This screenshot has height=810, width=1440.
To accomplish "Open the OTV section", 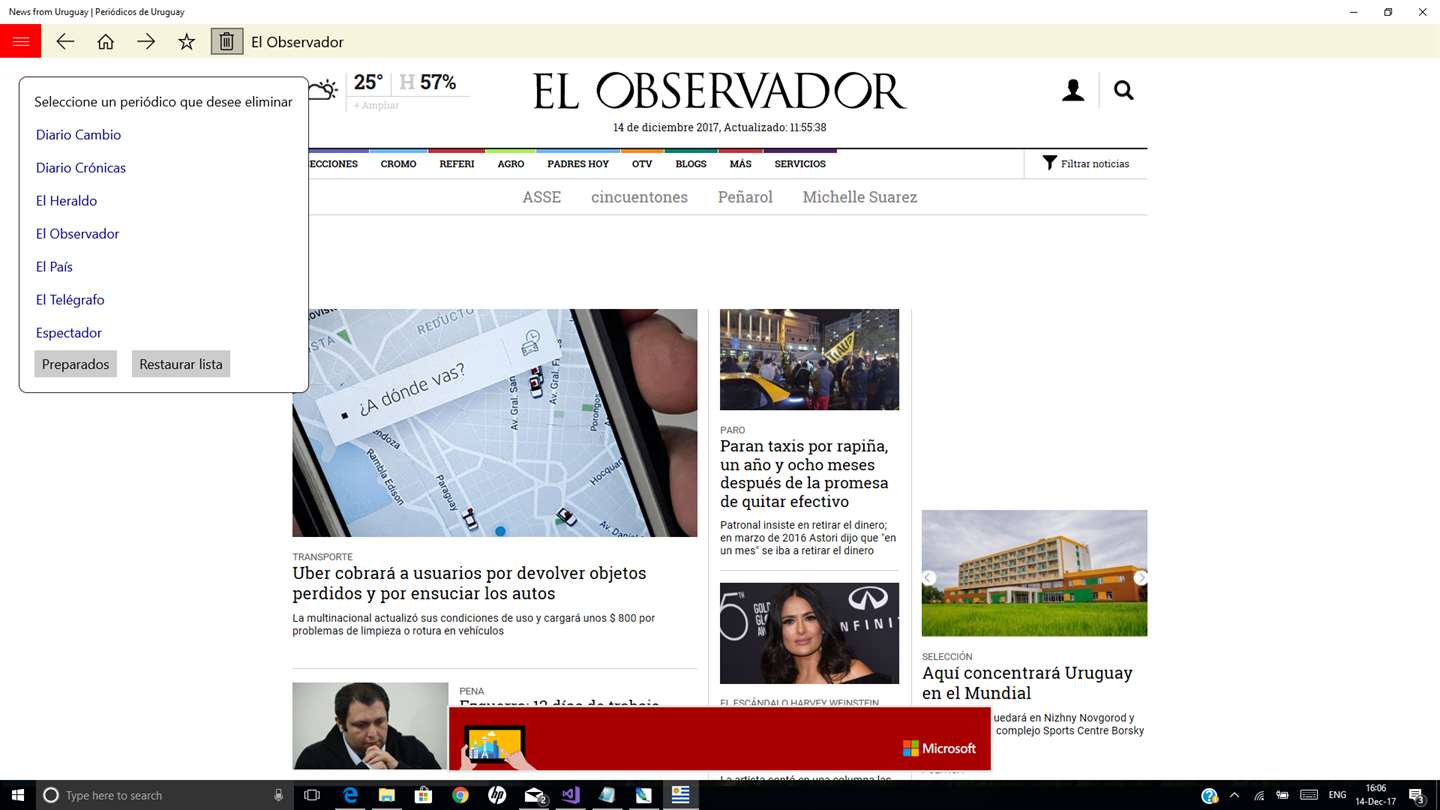I will pyautogui.click(x=642, y=164).
